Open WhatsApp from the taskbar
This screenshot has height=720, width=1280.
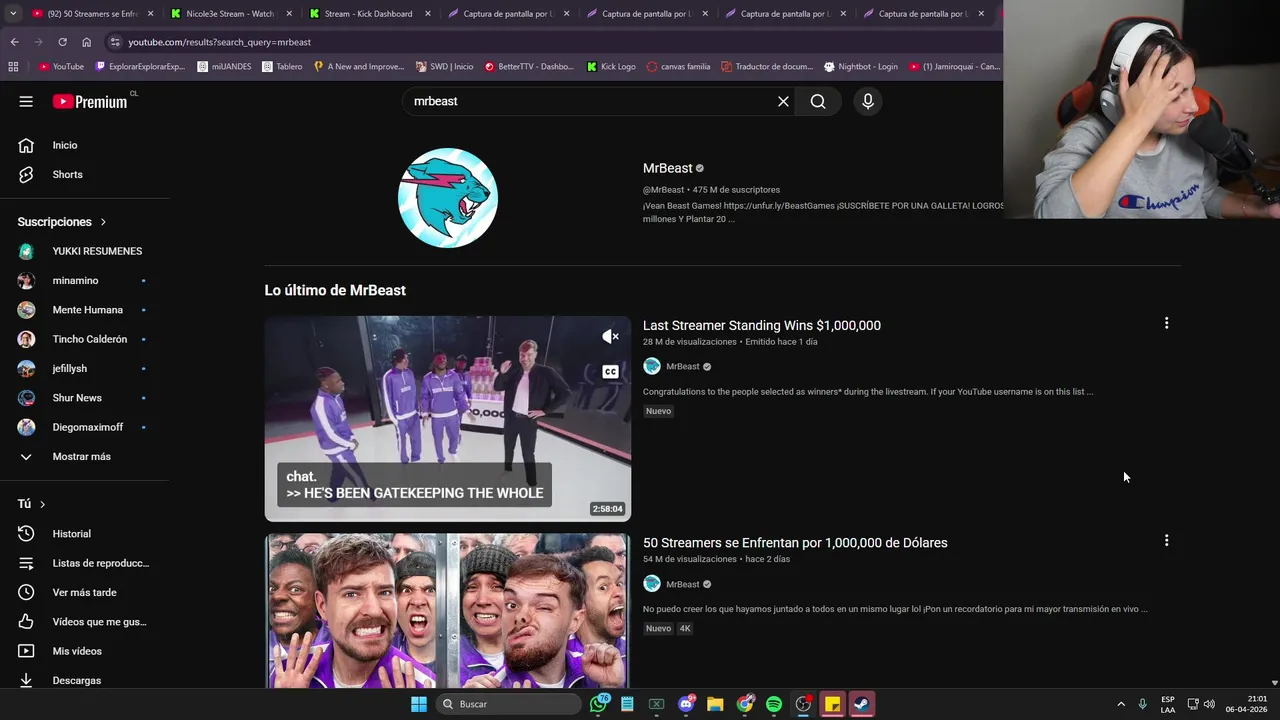[598, 704]
